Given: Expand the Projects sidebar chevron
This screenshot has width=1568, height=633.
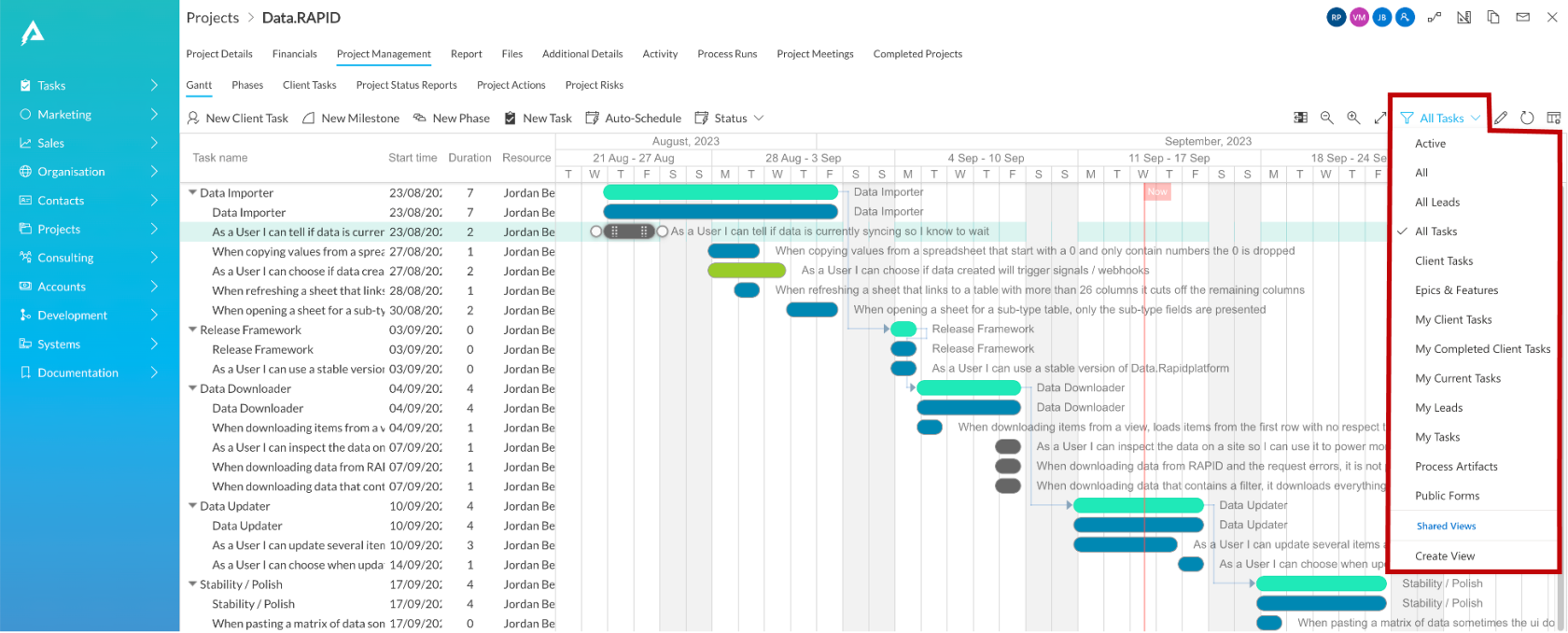Looking at the screenshot, I should coord(154,229).
